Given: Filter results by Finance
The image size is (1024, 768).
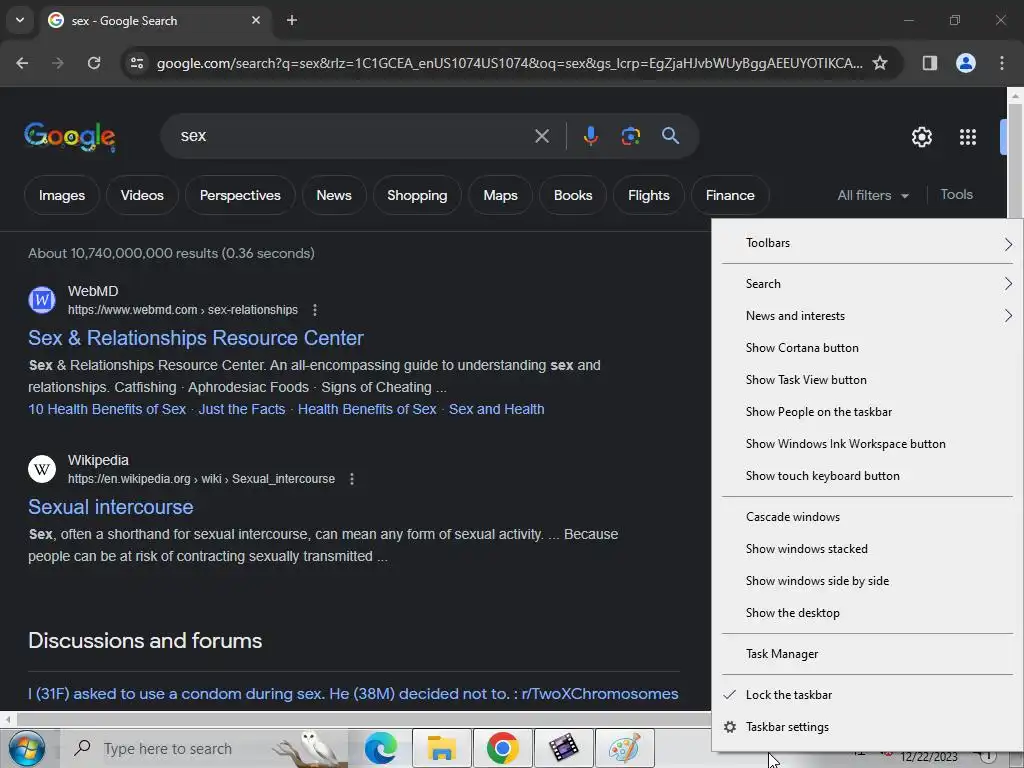Looking at the screenshot, I should coord(729,195).
